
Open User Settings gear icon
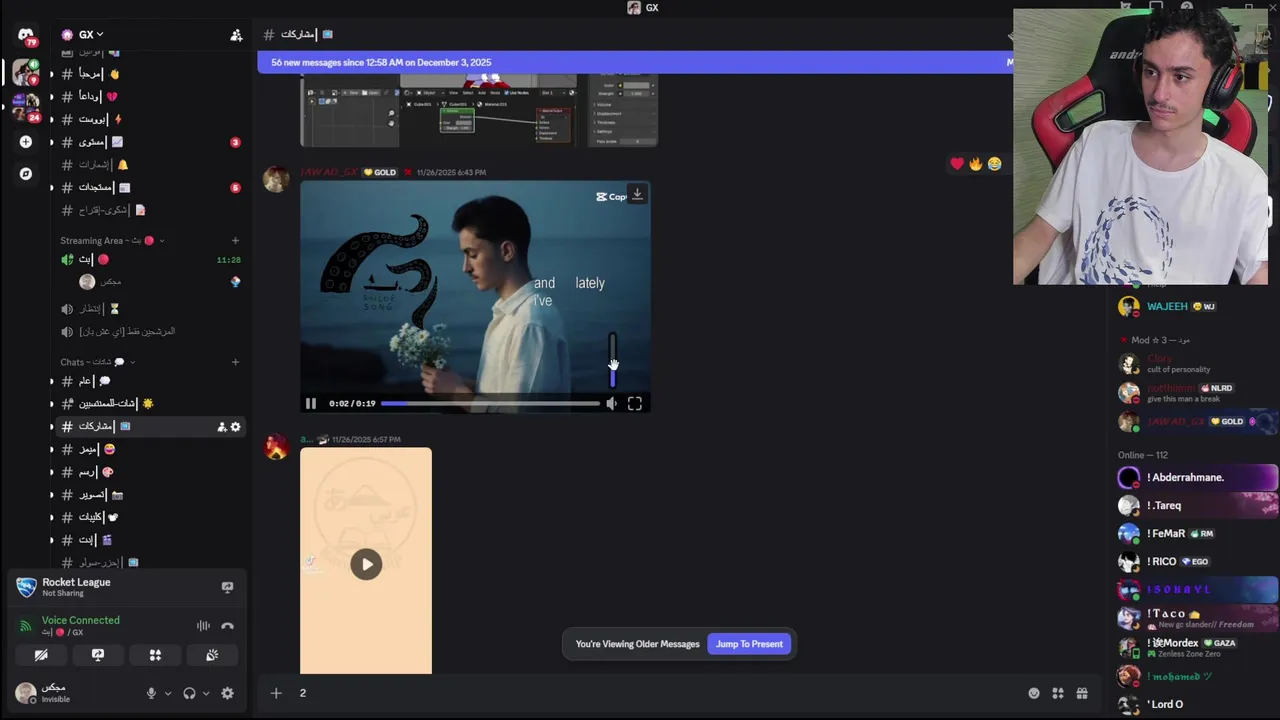tap(227, 693)
